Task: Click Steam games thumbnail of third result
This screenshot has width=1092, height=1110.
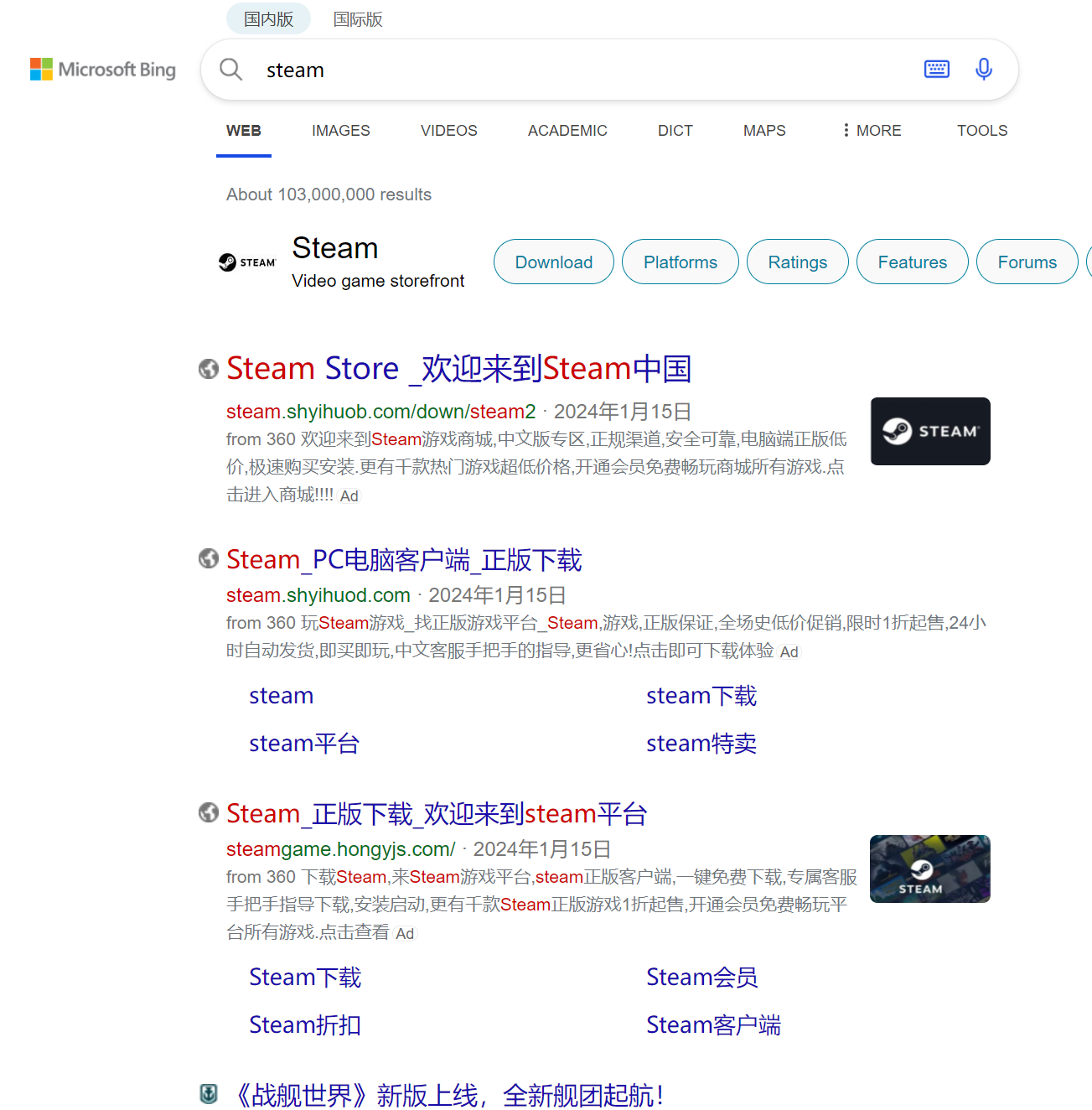Action: click(930, 869)
